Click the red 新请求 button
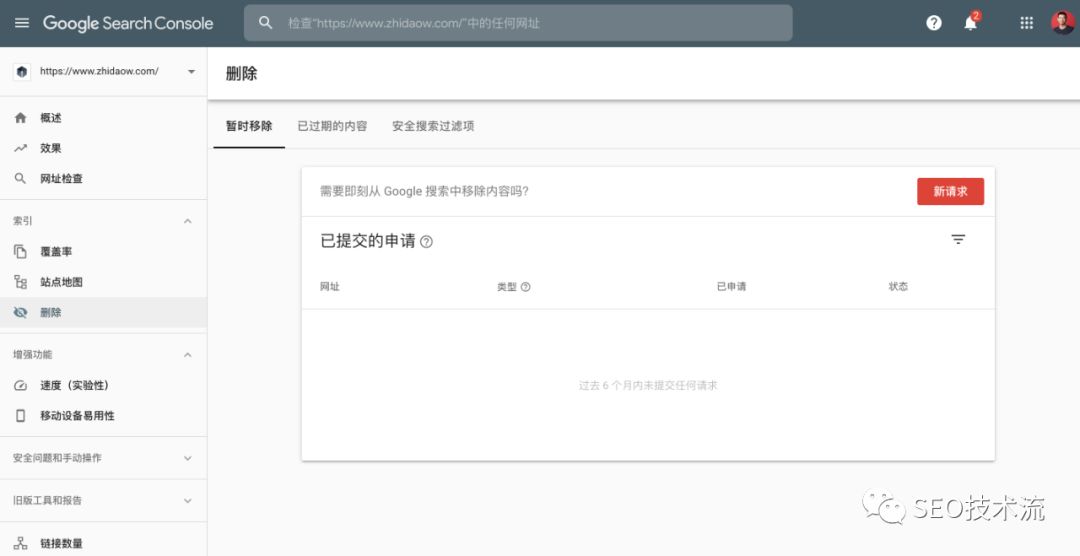The height and width of the screenshot is (556, 1080). (950, 191)
